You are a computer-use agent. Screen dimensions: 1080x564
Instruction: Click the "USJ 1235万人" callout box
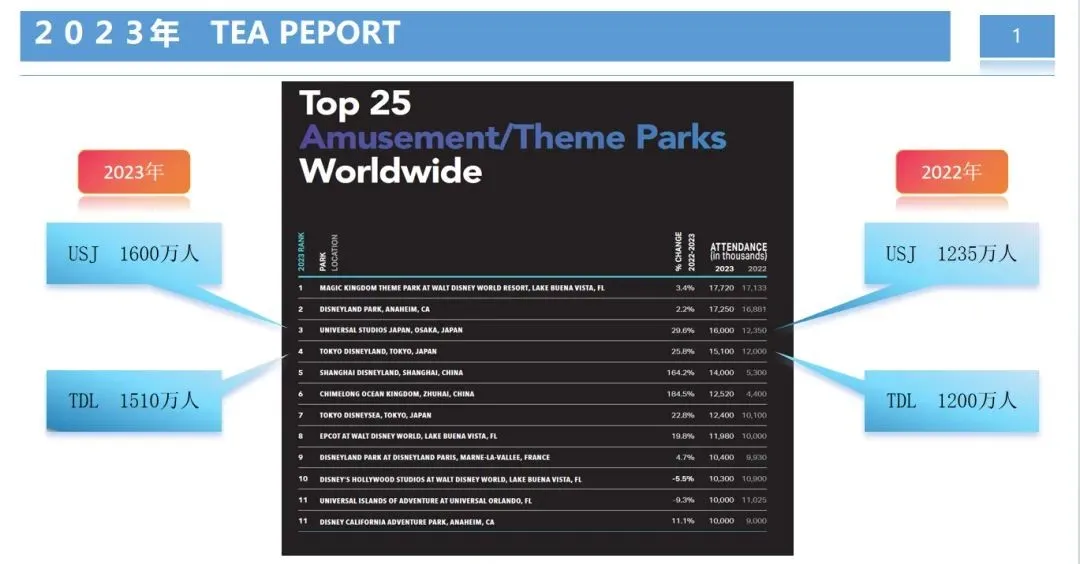951,253
